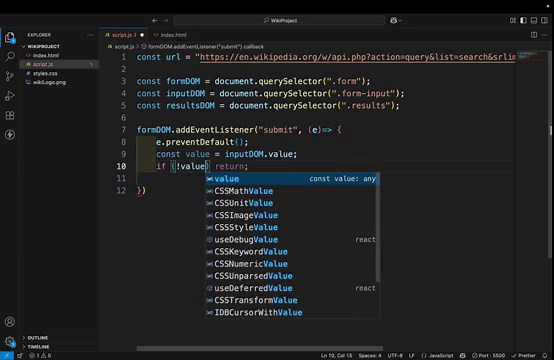Click the suggestion list vertical scrollbar
554x360 pixels.
click(x=378, y=228)
